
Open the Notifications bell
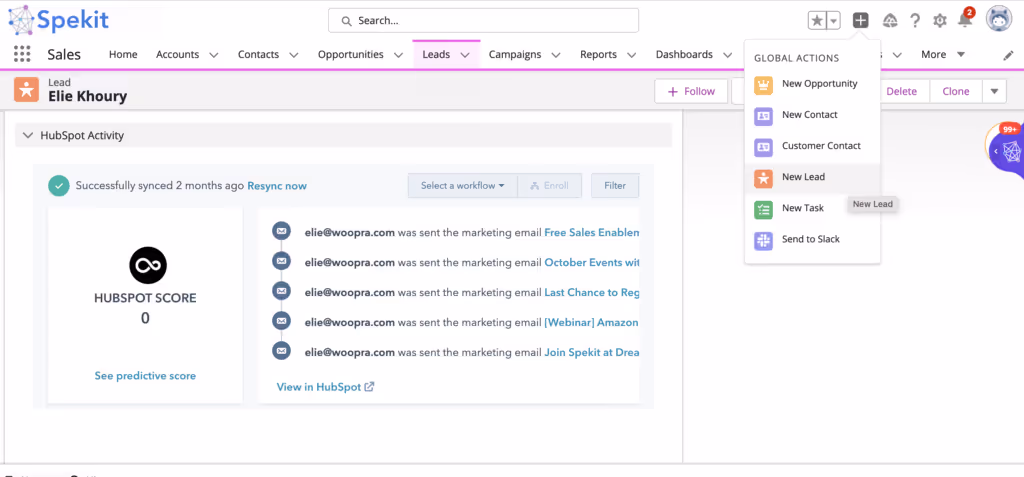click(965, 20)
